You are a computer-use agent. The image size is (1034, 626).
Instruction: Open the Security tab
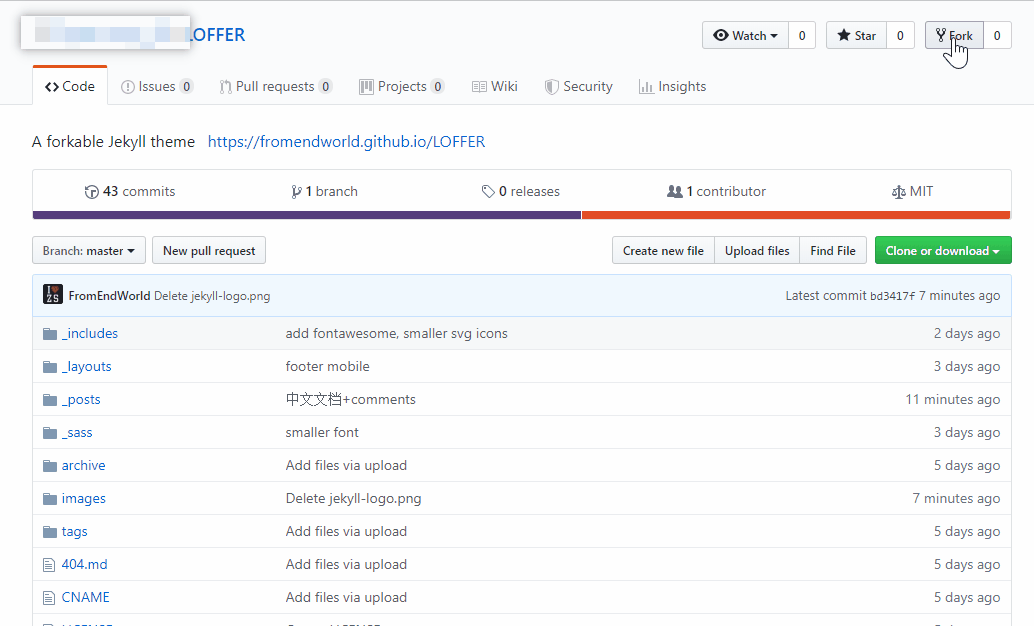click(578, 86)
